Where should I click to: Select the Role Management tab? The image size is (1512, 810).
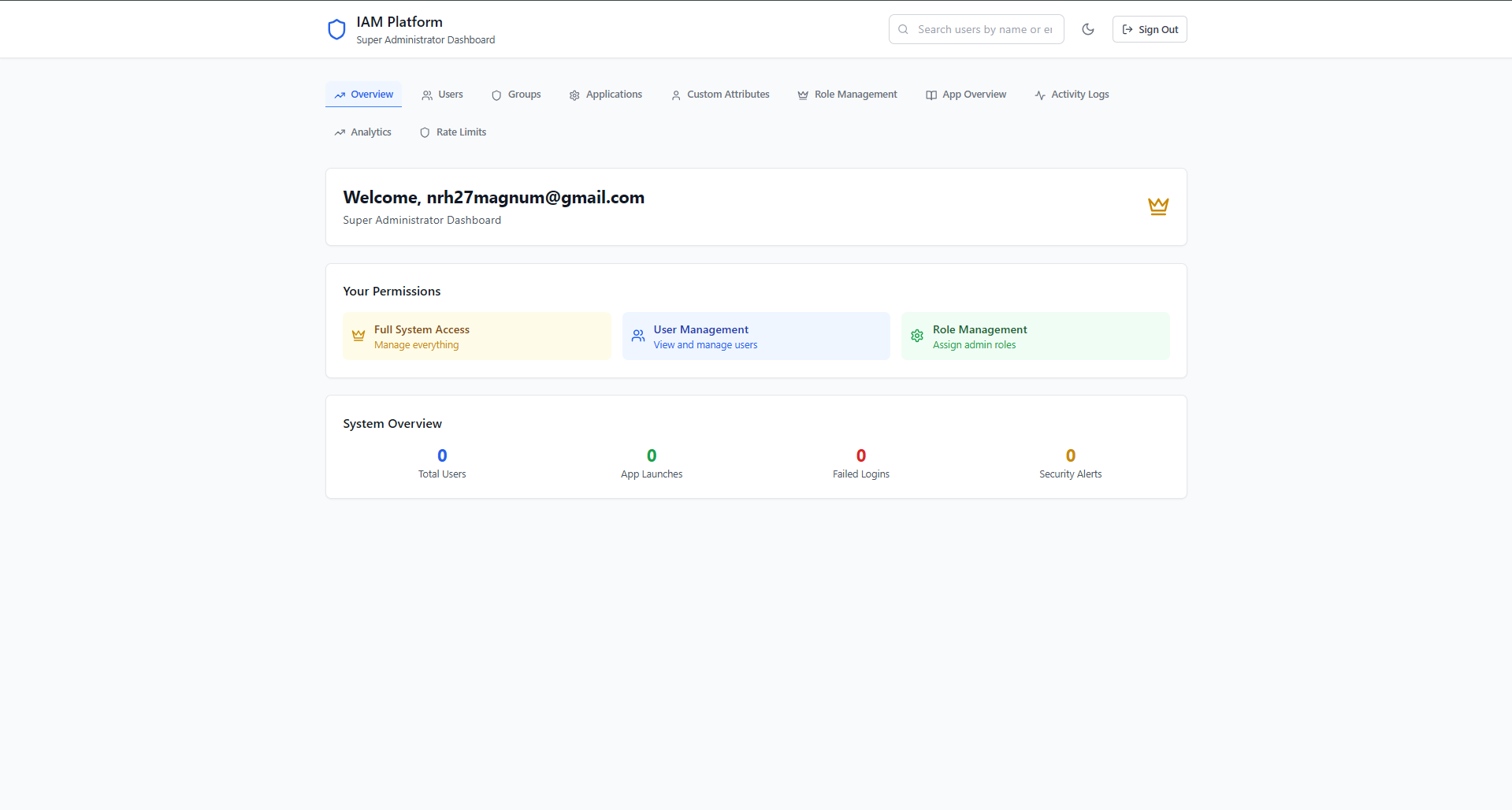click(847, 95)
